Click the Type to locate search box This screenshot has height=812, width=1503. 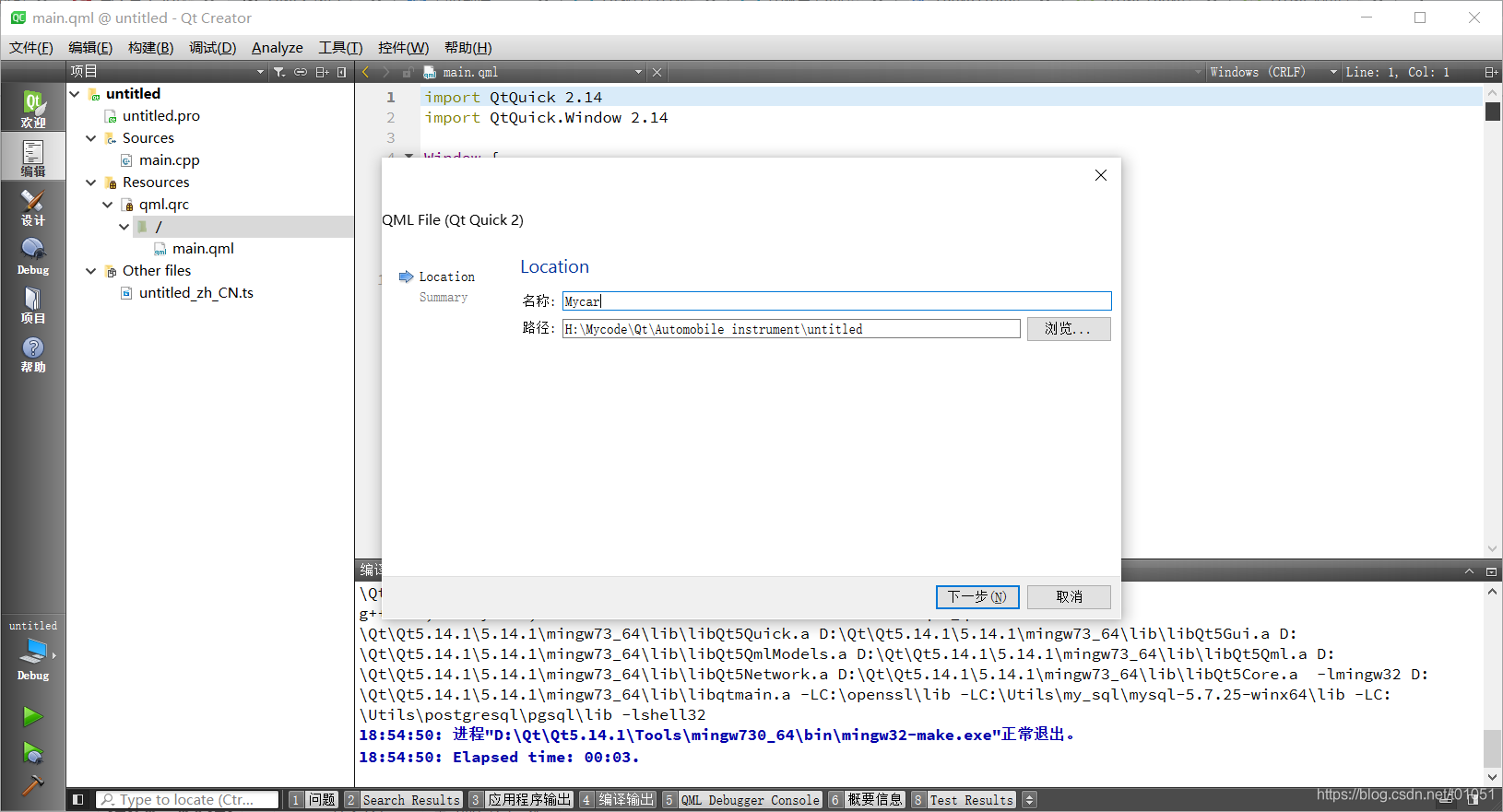(187, 800)
